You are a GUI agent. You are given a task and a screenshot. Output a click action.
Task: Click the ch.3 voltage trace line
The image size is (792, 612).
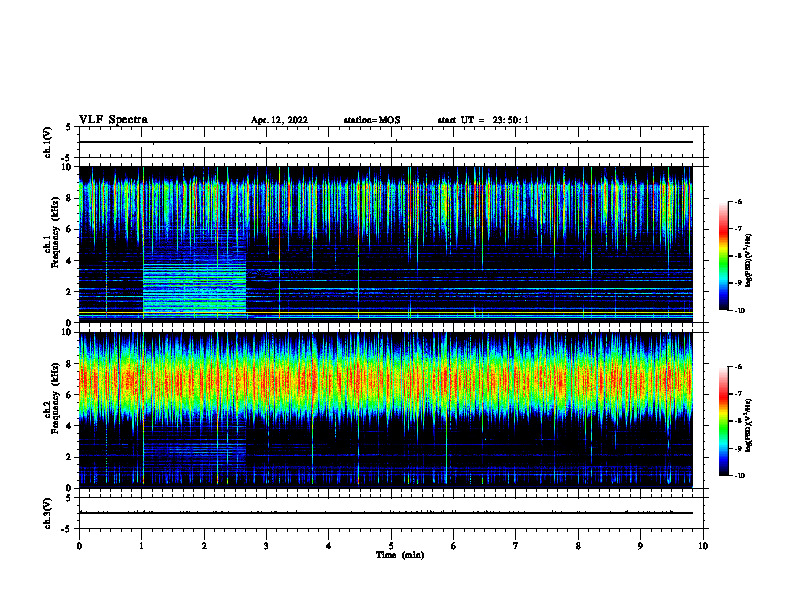[x=385, y=513]
